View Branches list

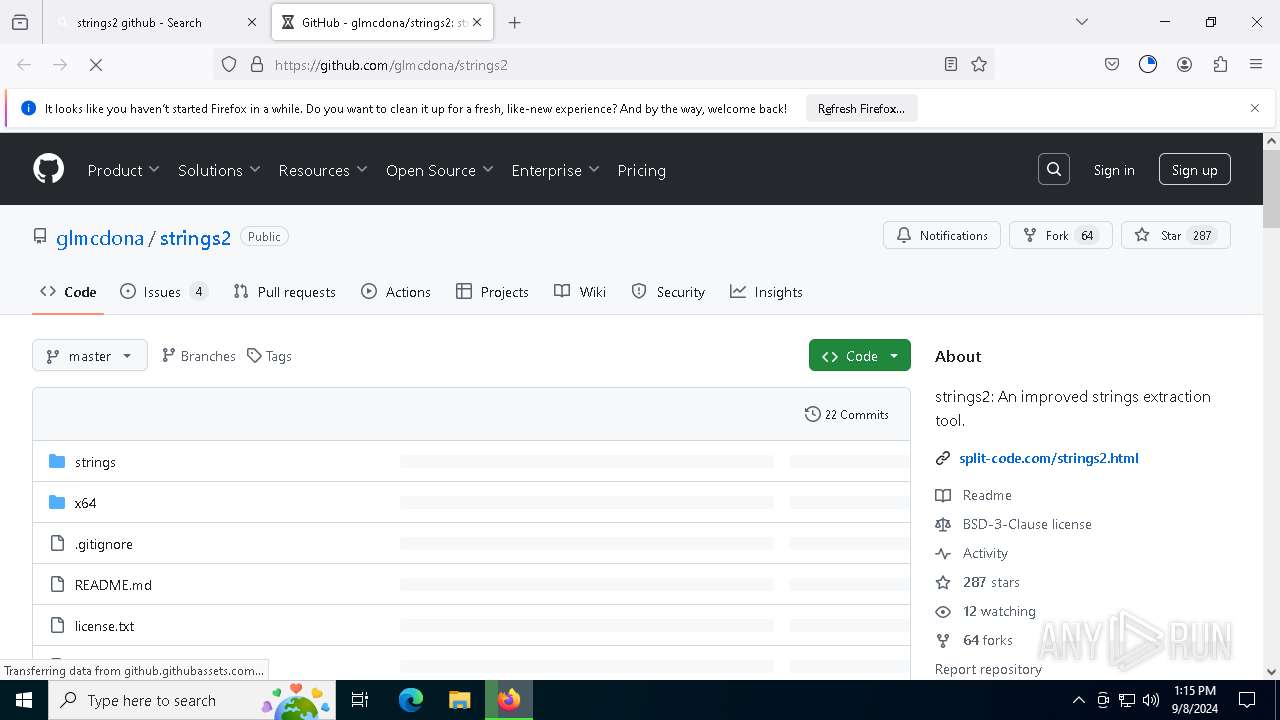pyautogui.click(x=198, y=356)
